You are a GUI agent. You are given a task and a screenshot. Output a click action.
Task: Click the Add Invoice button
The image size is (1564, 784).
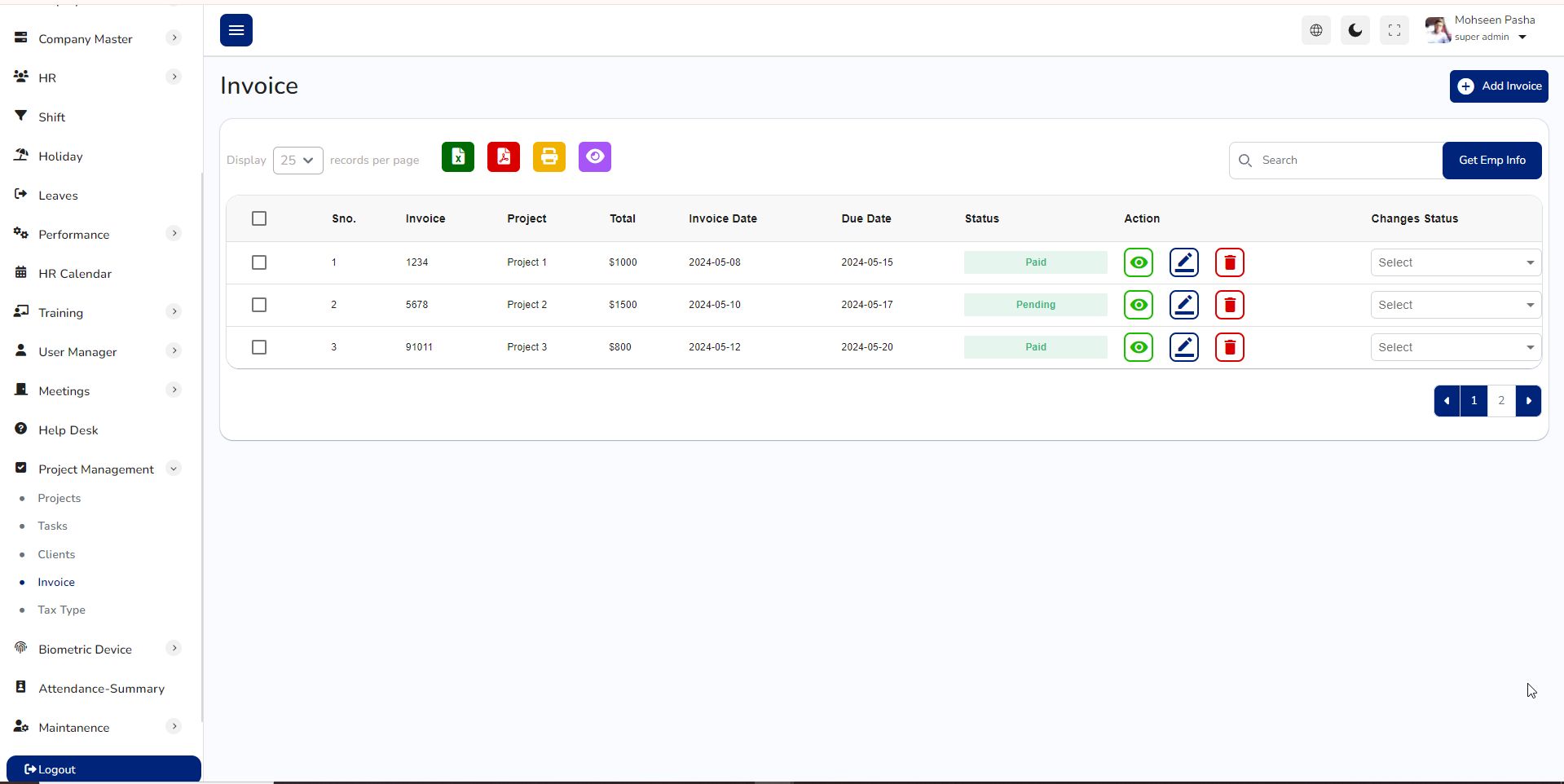[1498, 86]
